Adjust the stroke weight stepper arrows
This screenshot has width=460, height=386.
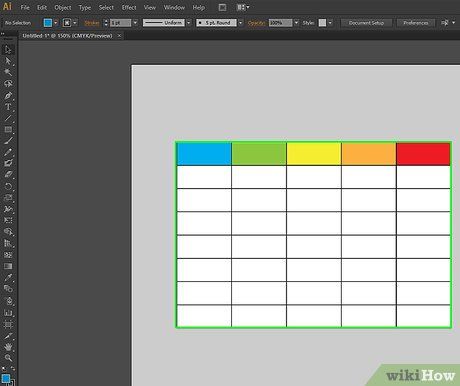click(106, 23)
